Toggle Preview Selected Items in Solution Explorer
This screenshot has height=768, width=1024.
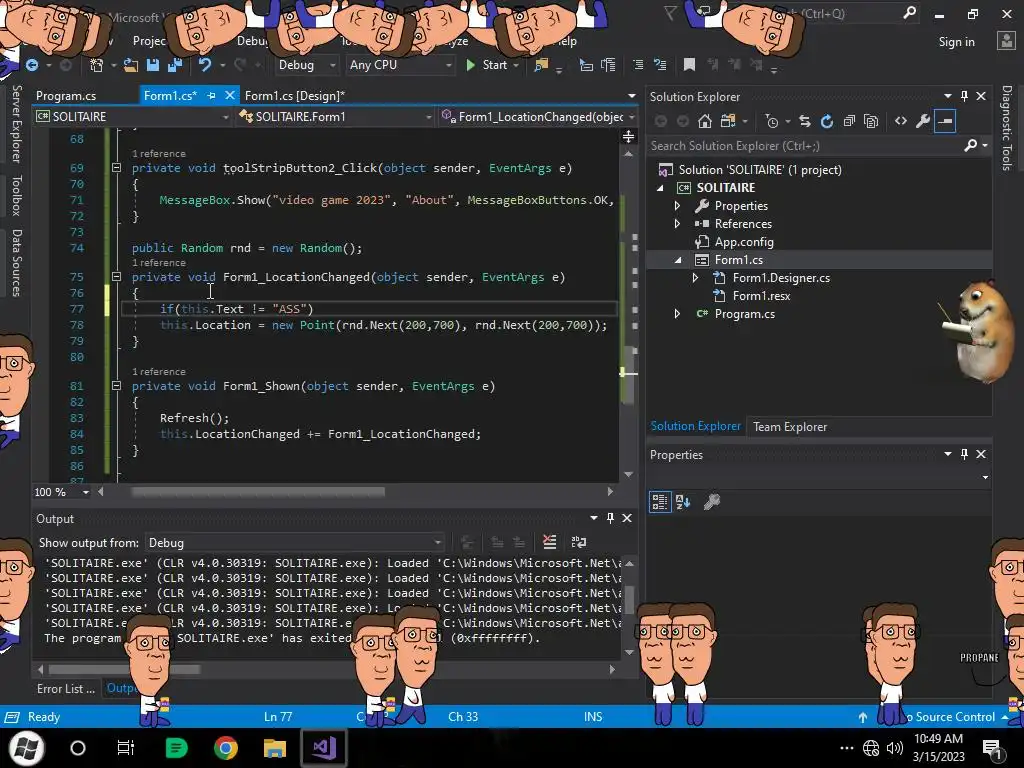click(945, 121)
